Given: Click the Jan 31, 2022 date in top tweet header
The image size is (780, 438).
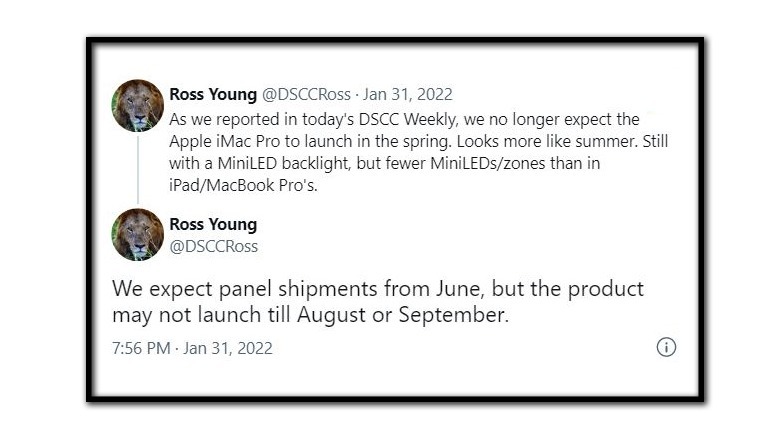Looking at the screenshot, I should [x=407, y=94].
